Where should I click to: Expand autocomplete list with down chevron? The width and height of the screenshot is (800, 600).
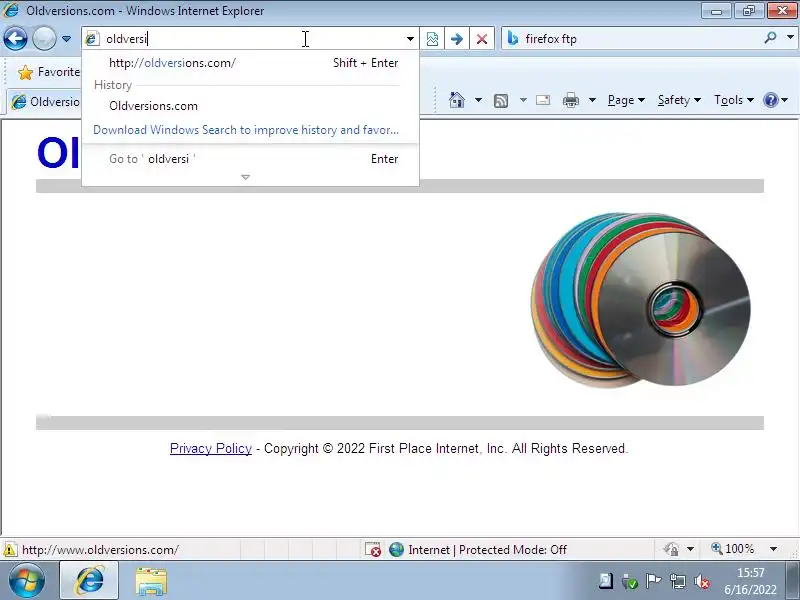tap(245, 177)
